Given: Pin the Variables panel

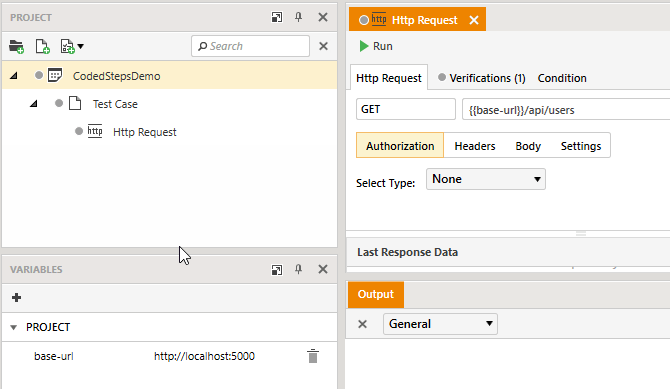Looking at the screenshot, I should 298,269.
